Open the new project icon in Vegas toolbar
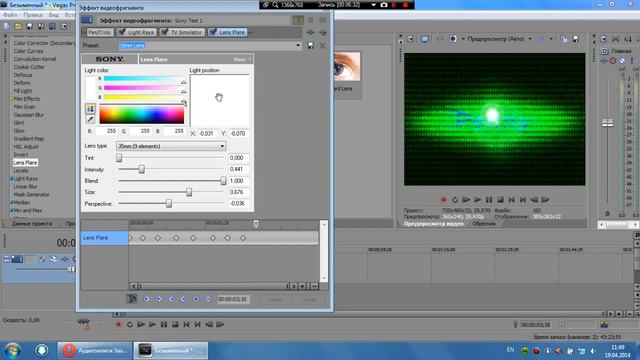This screenshot has width=640, height=360. (7, 27)
